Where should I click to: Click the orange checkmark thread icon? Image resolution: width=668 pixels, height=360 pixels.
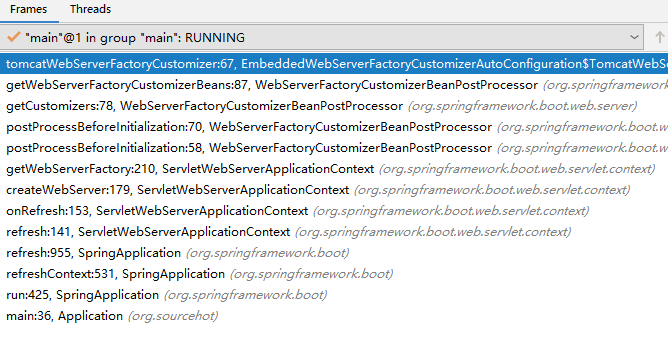click(14, 37)
